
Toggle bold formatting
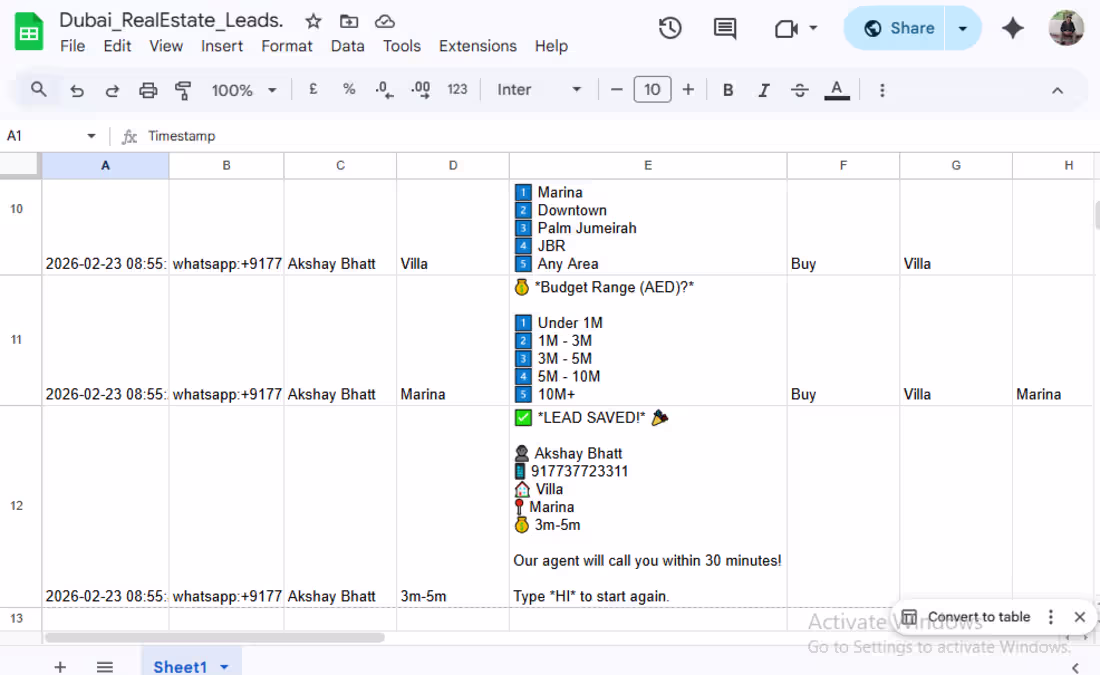coord(728,90)
